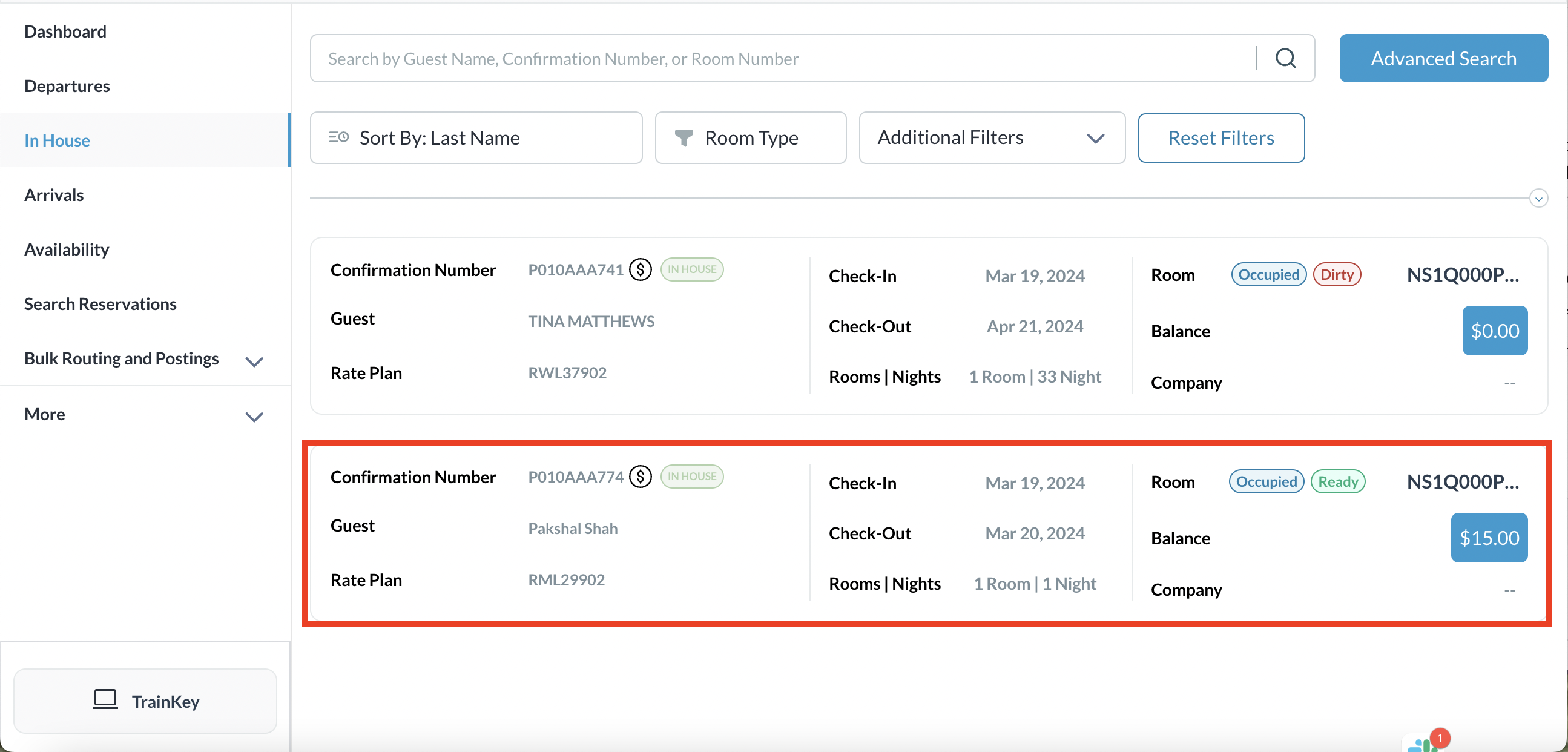Click the sort icon beside Sort By
This screenshot has height=752, width=1568.
338,137
